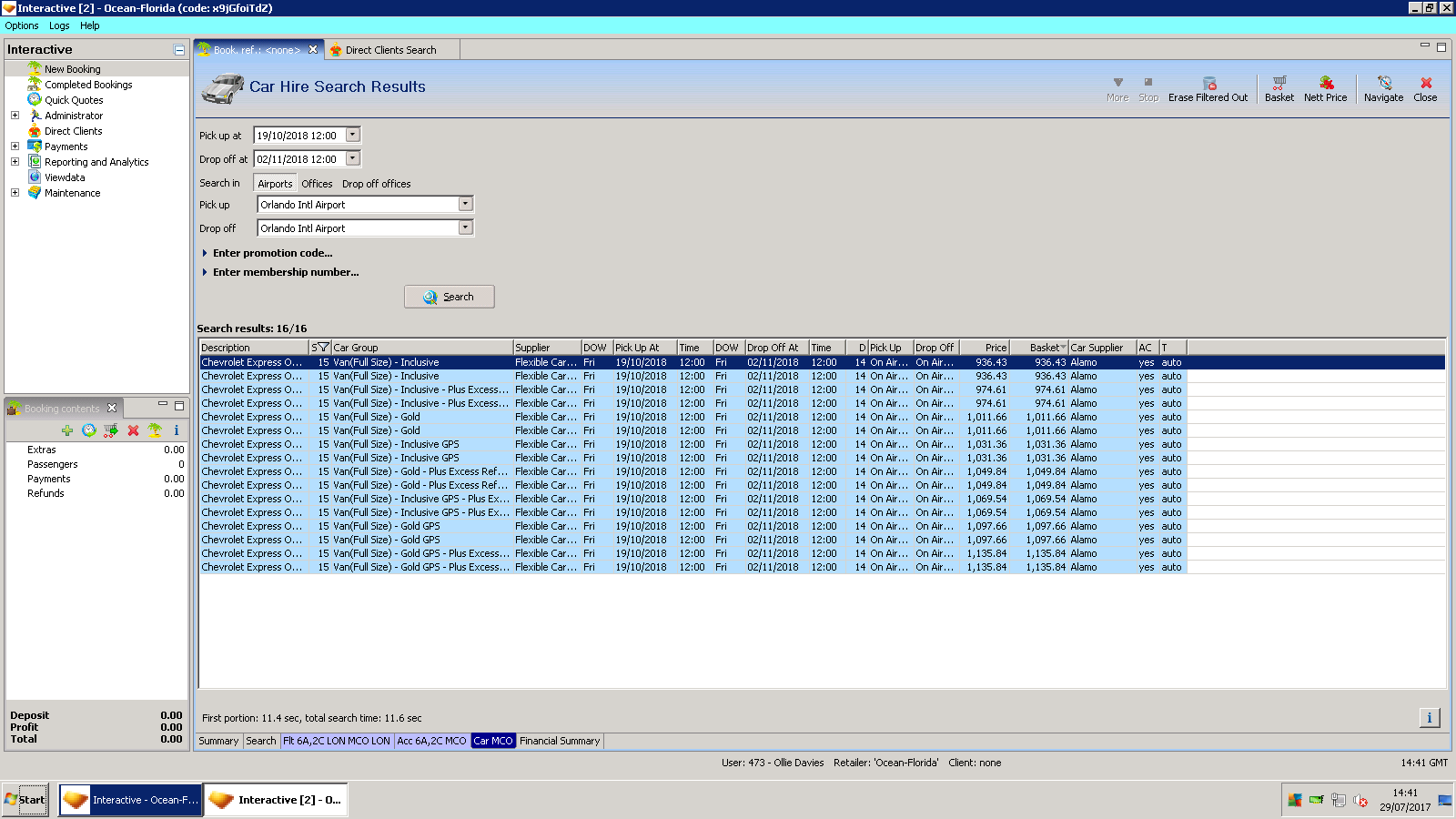Select the Drop off offices option

[376, 184]
